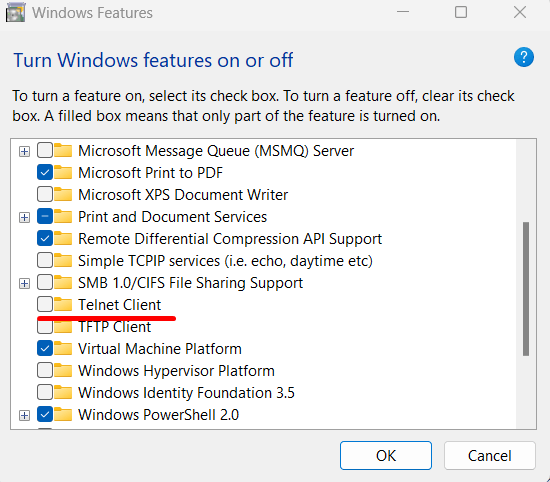Enable the Telnet Client checkbox
The image size is (550, 482).
[45, 304]
